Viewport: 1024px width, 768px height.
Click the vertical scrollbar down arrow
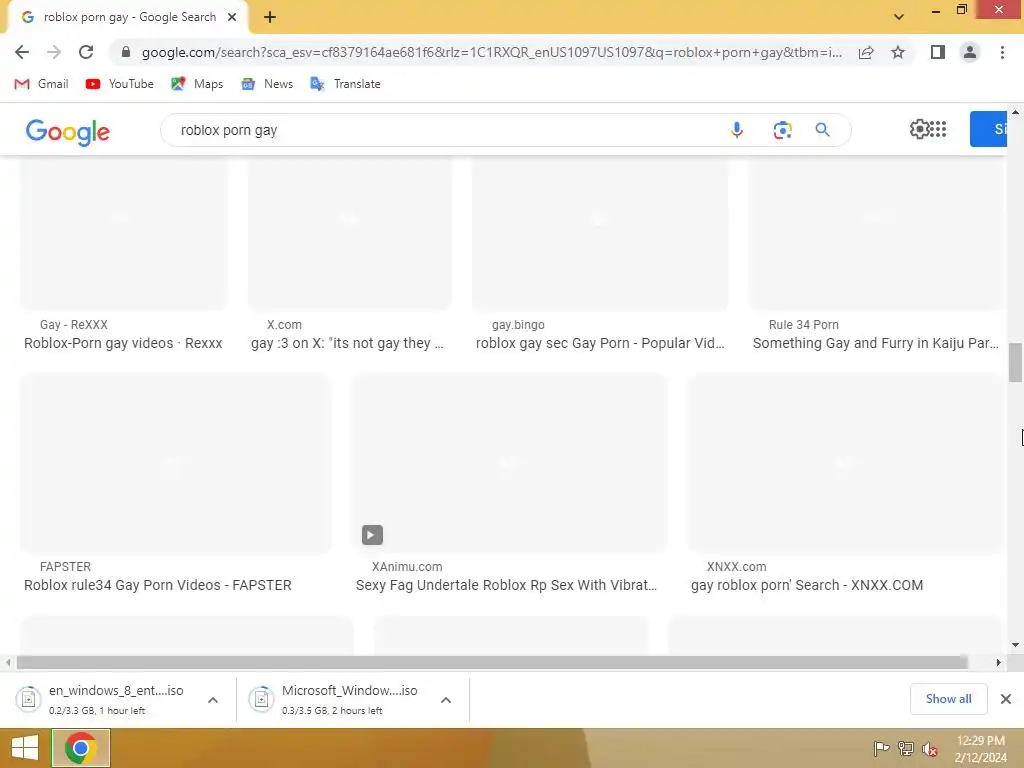(1015, 645)
